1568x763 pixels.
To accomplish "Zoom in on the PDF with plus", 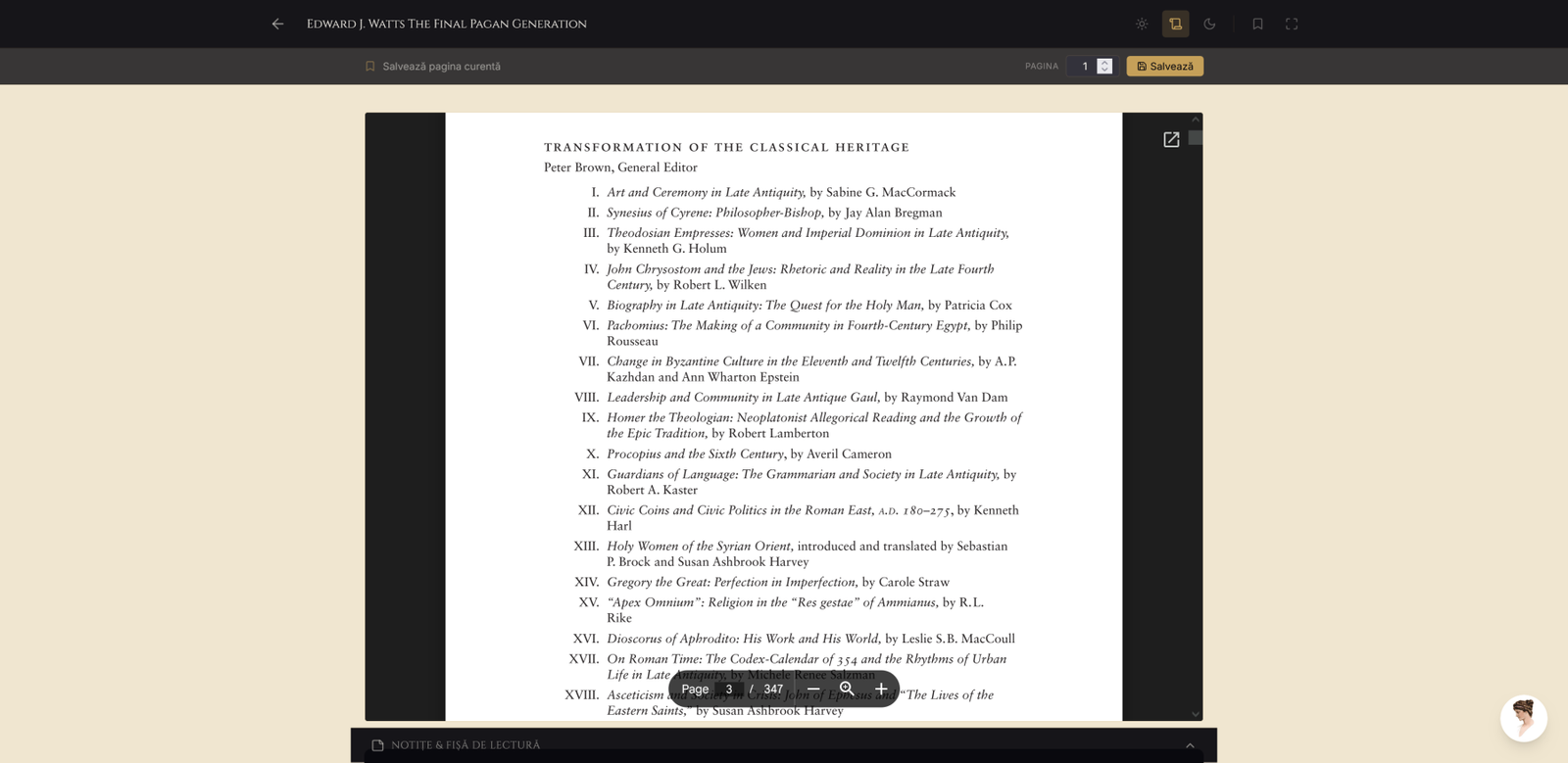I will tap(881, 690).
